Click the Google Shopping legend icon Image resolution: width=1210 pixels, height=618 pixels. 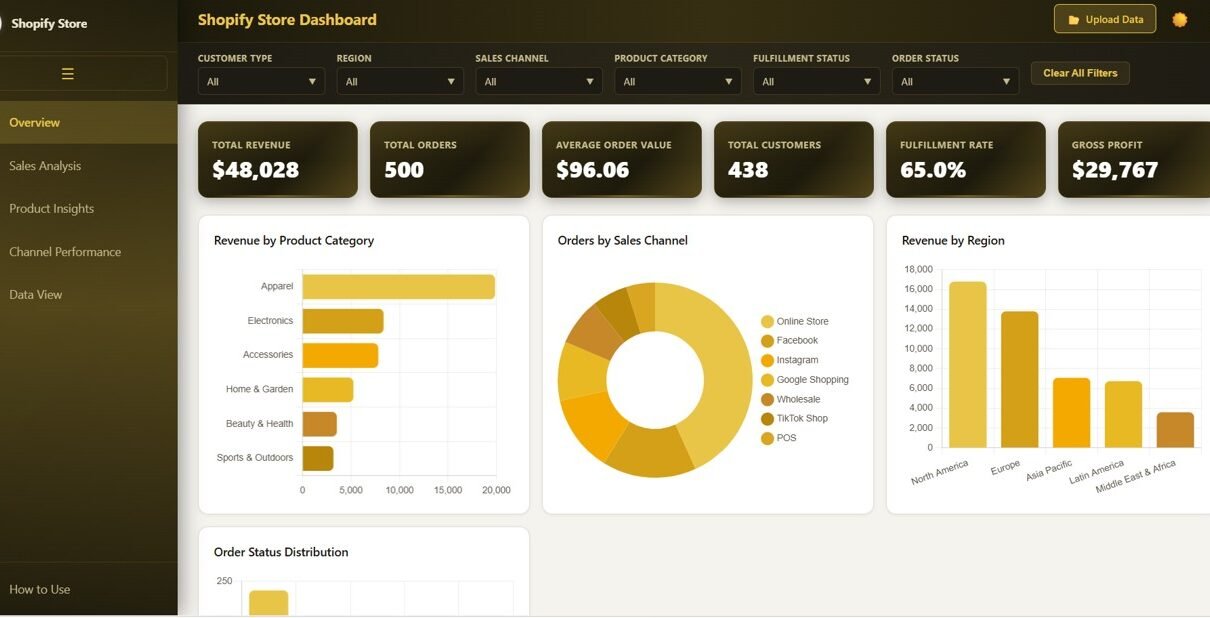767,380
